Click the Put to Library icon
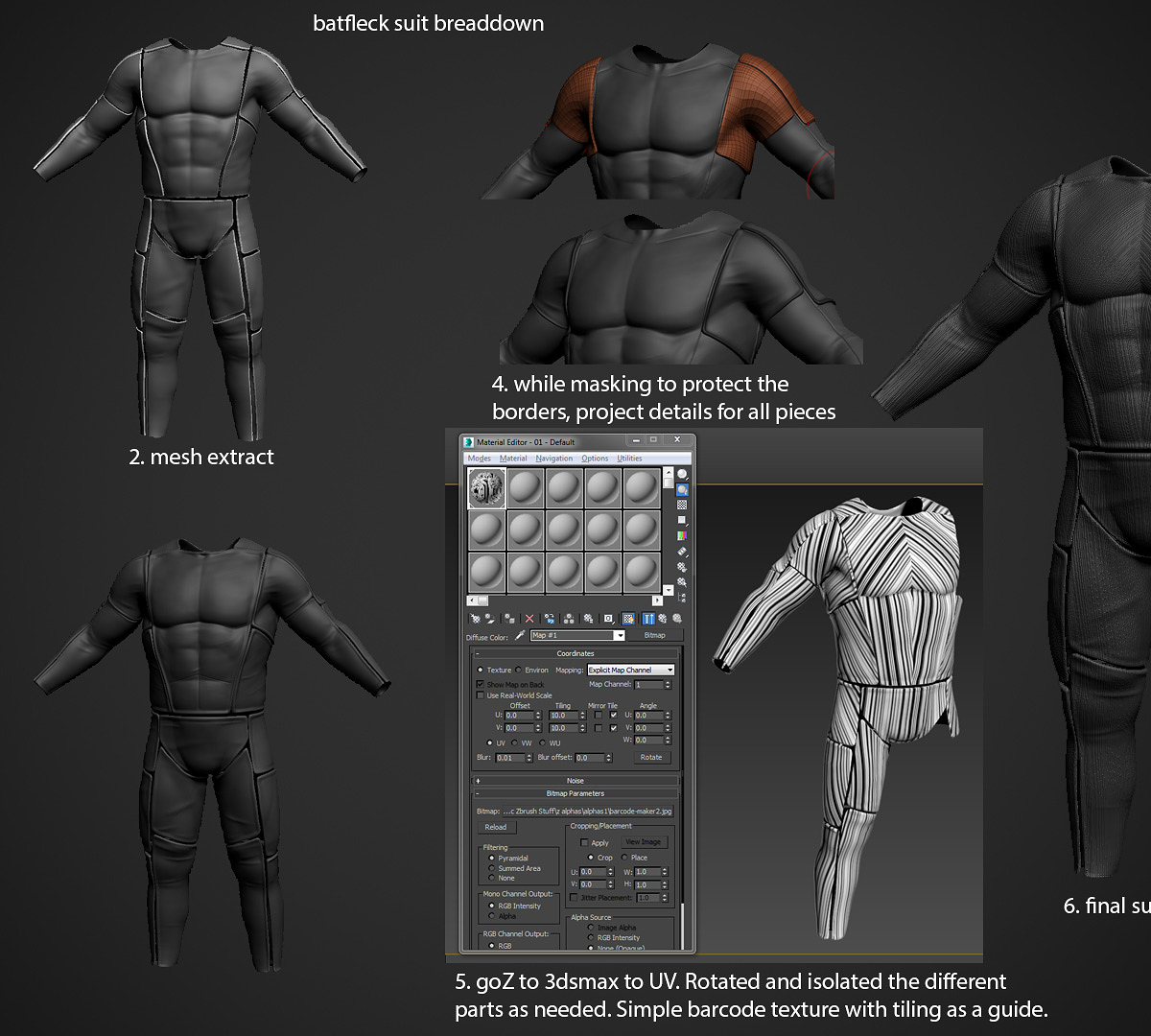This screenshot has width=1151, height=1036. [588, 619]
